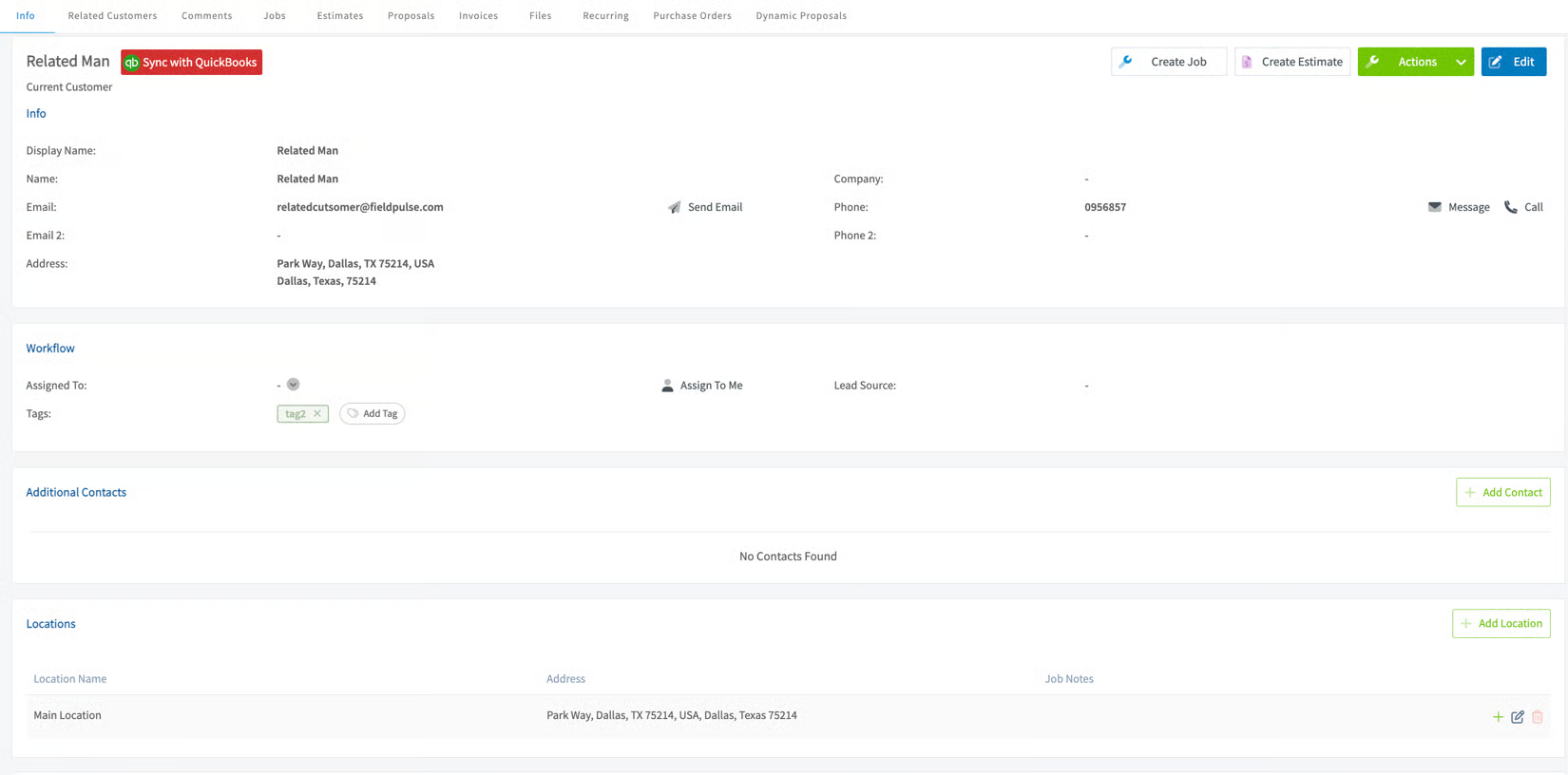Image resolution: width=1568 pixels, height=775 pixels.
Task: Remove tag2 with its x icon
Action: pyautogui.click(x=317, y=414)
